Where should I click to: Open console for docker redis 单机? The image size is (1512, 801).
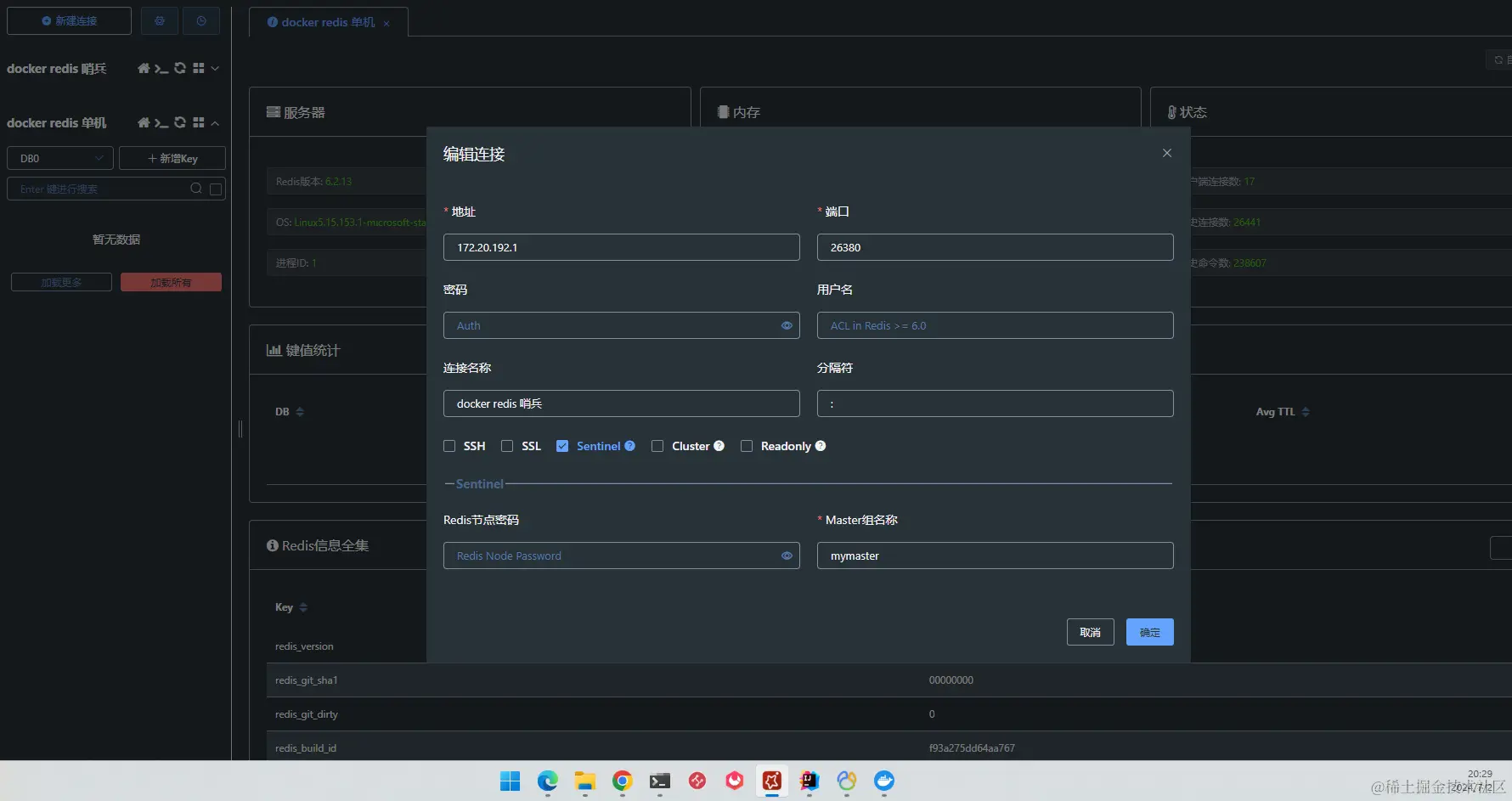[x=161, y=123]
